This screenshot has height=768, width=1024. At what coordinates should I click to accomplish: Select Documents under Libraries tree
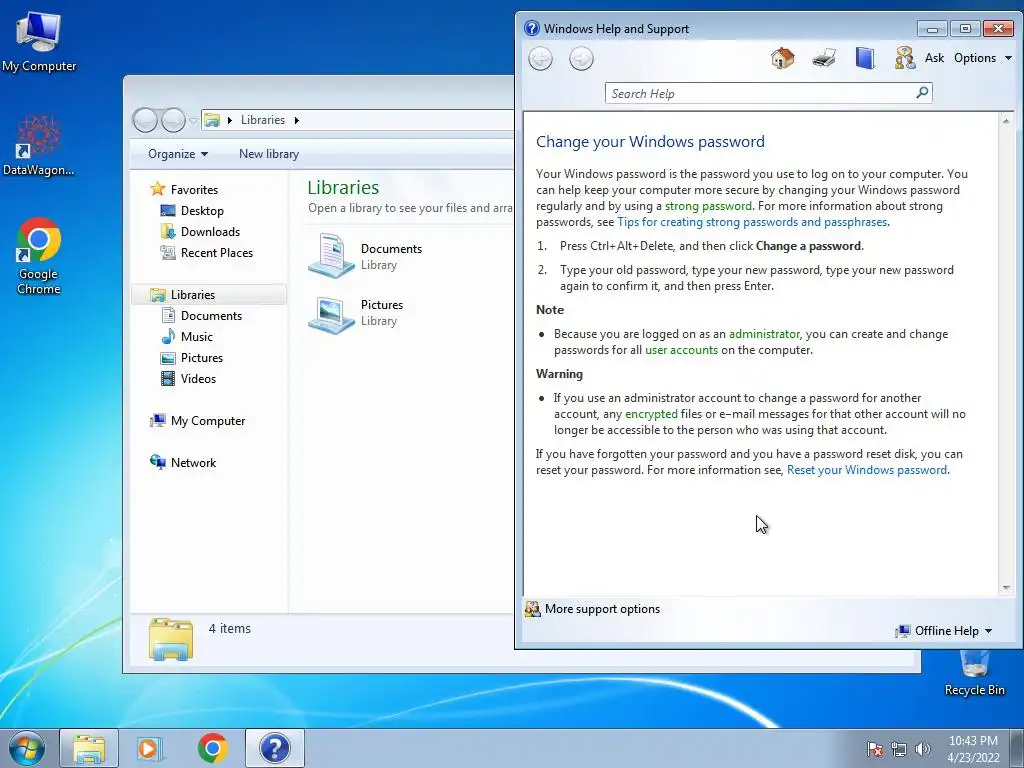pyautogui.click(x=211, y=315)
